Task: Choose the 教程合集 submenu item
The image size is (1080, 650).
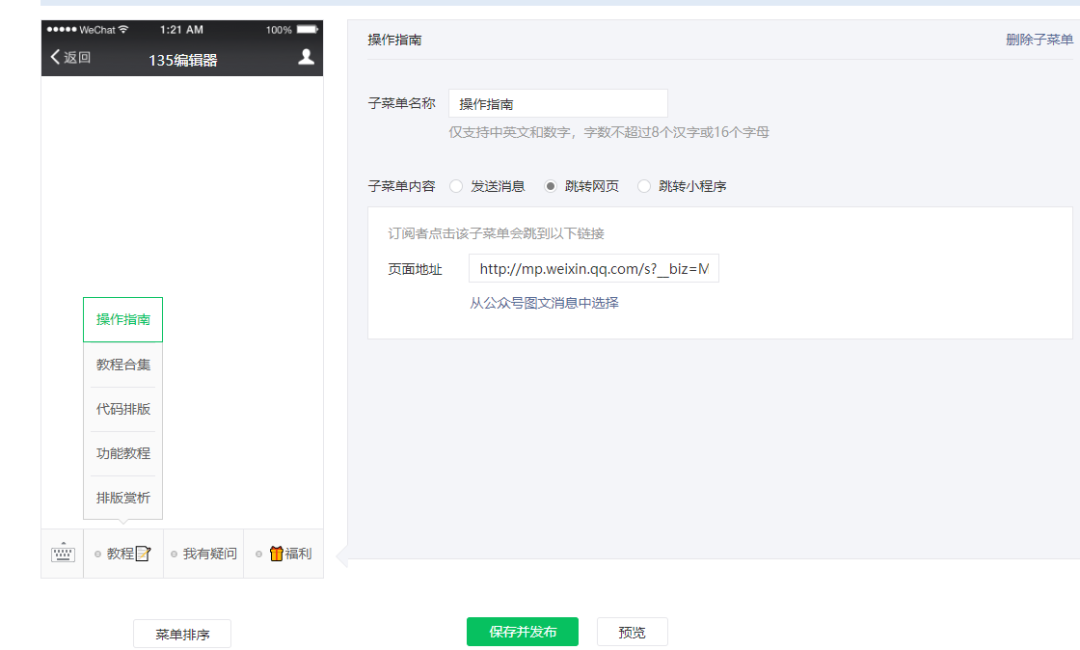Action: pyautogui.click(x=123, y=364)
